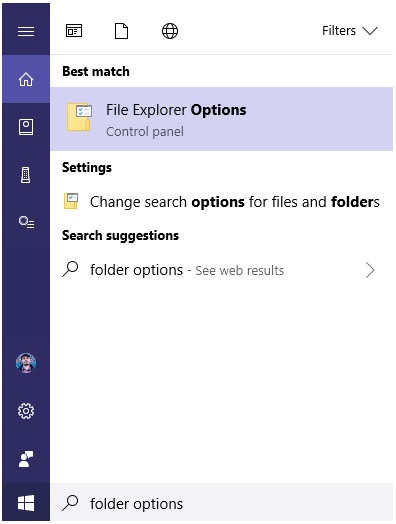Click the Search suggestions heading
Screen dimensions: 396x524
click(x=120, y=236)
